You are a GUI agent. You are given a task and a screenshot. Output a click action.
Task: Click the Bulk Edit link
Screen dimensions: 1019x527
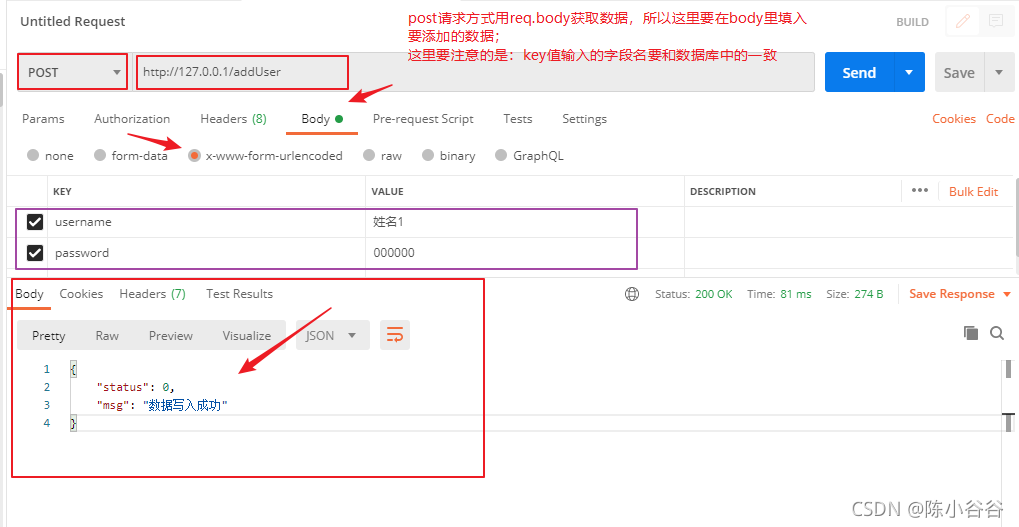coord(973,191)
